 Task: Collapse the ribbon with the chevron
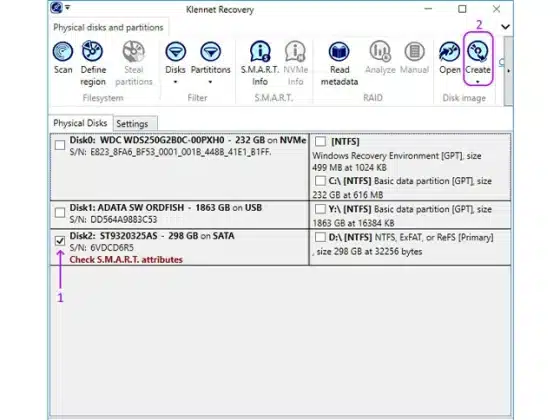tap(505, 27)
